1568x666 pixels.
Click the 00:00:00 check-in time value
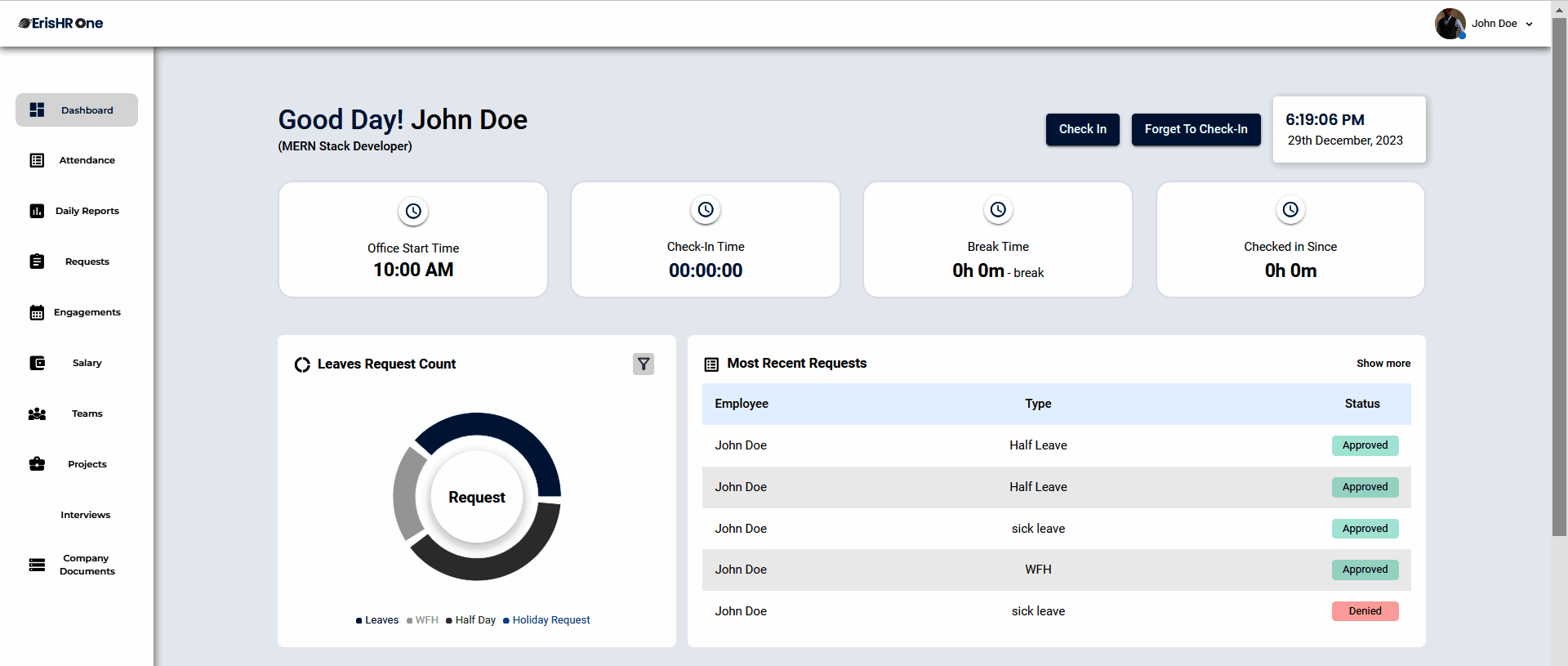tap(706, 270)
